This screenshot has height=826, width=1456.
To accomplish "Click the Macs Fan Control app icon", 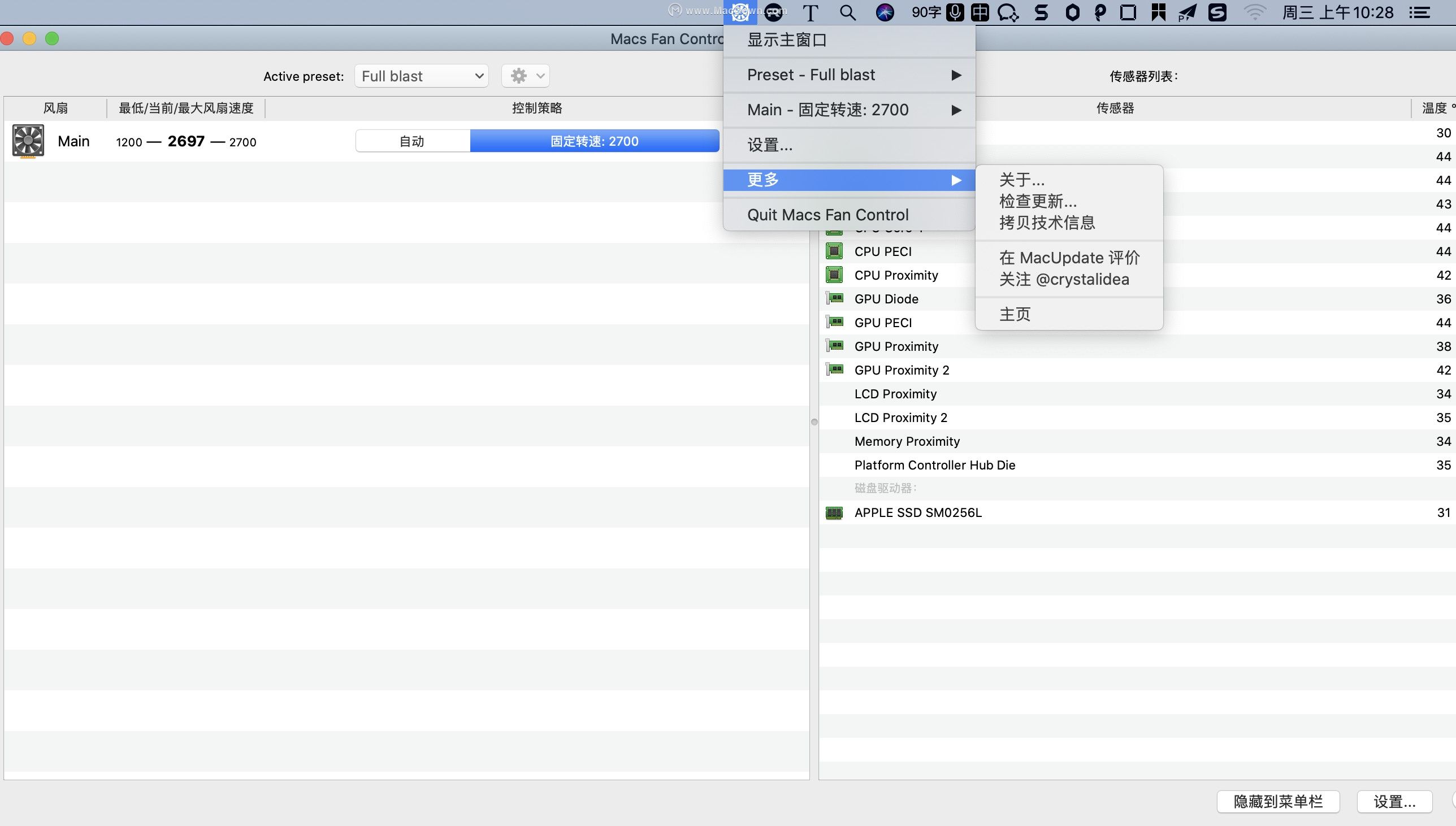I will (741, 13).
